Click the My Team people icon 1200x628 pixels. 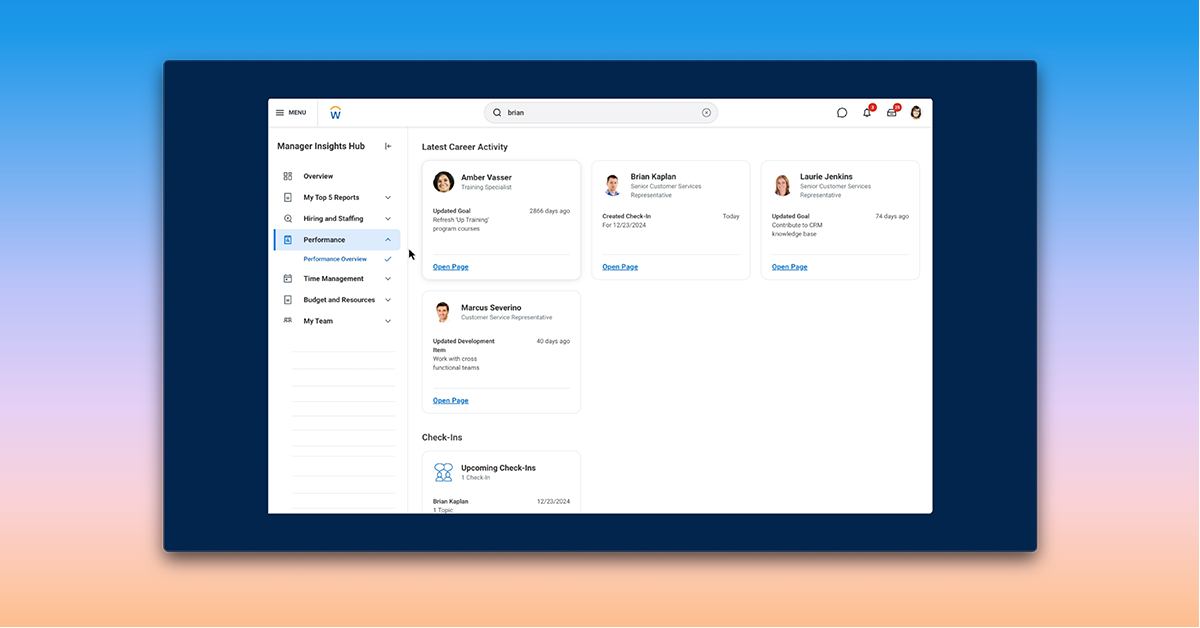coord(288,320)
